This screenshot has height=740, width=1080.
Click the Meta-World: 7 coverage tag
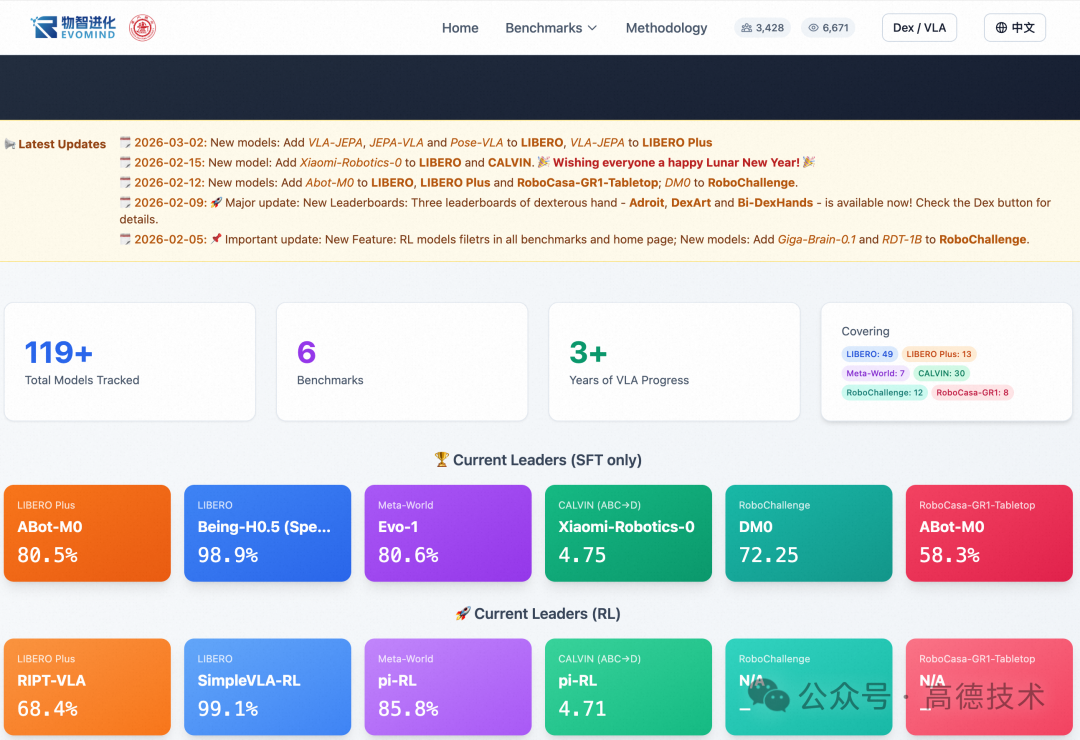(x=875, y=373)
